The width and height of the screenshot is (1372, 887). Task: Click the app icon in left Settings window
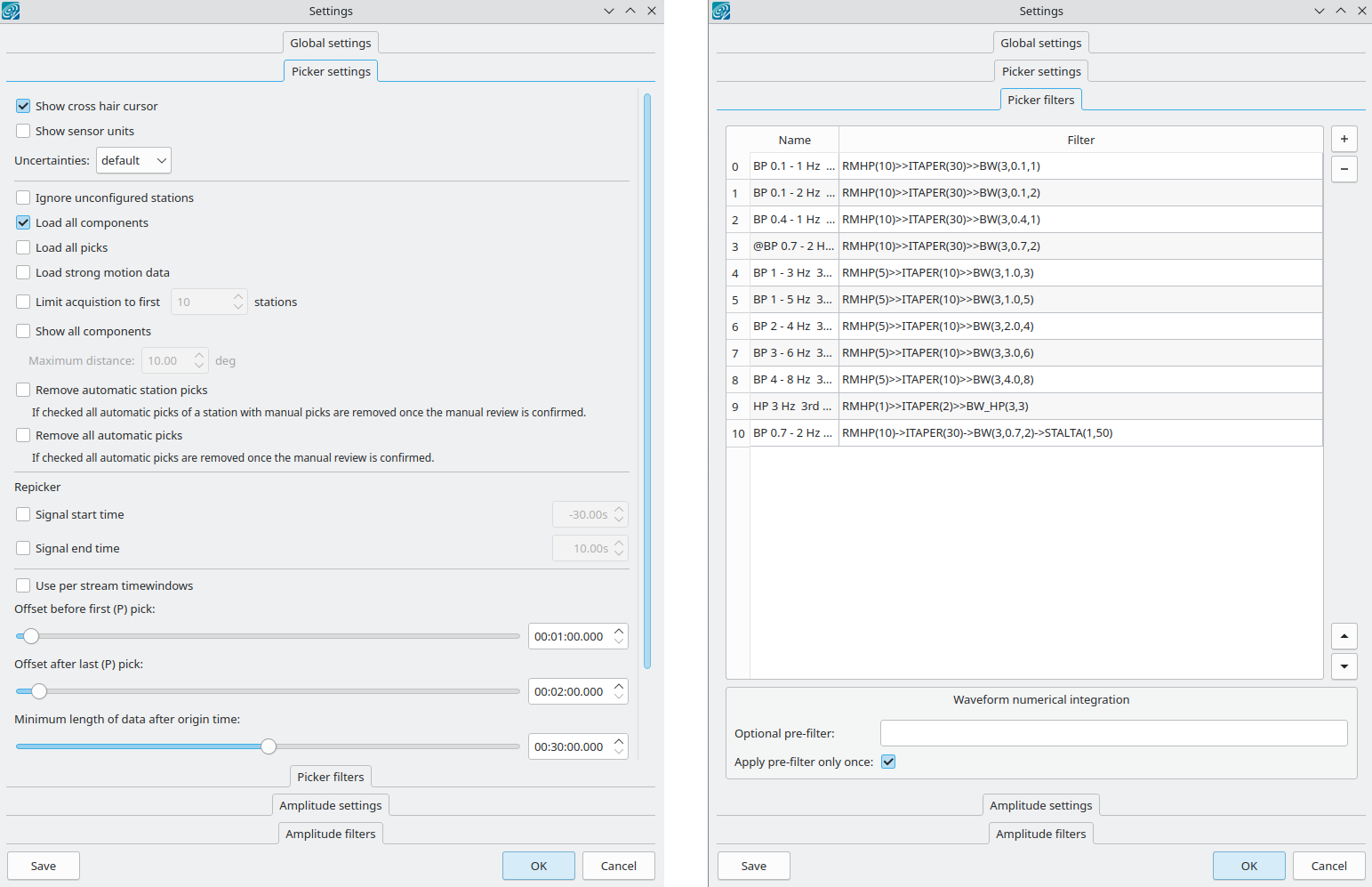coord(11,11)
